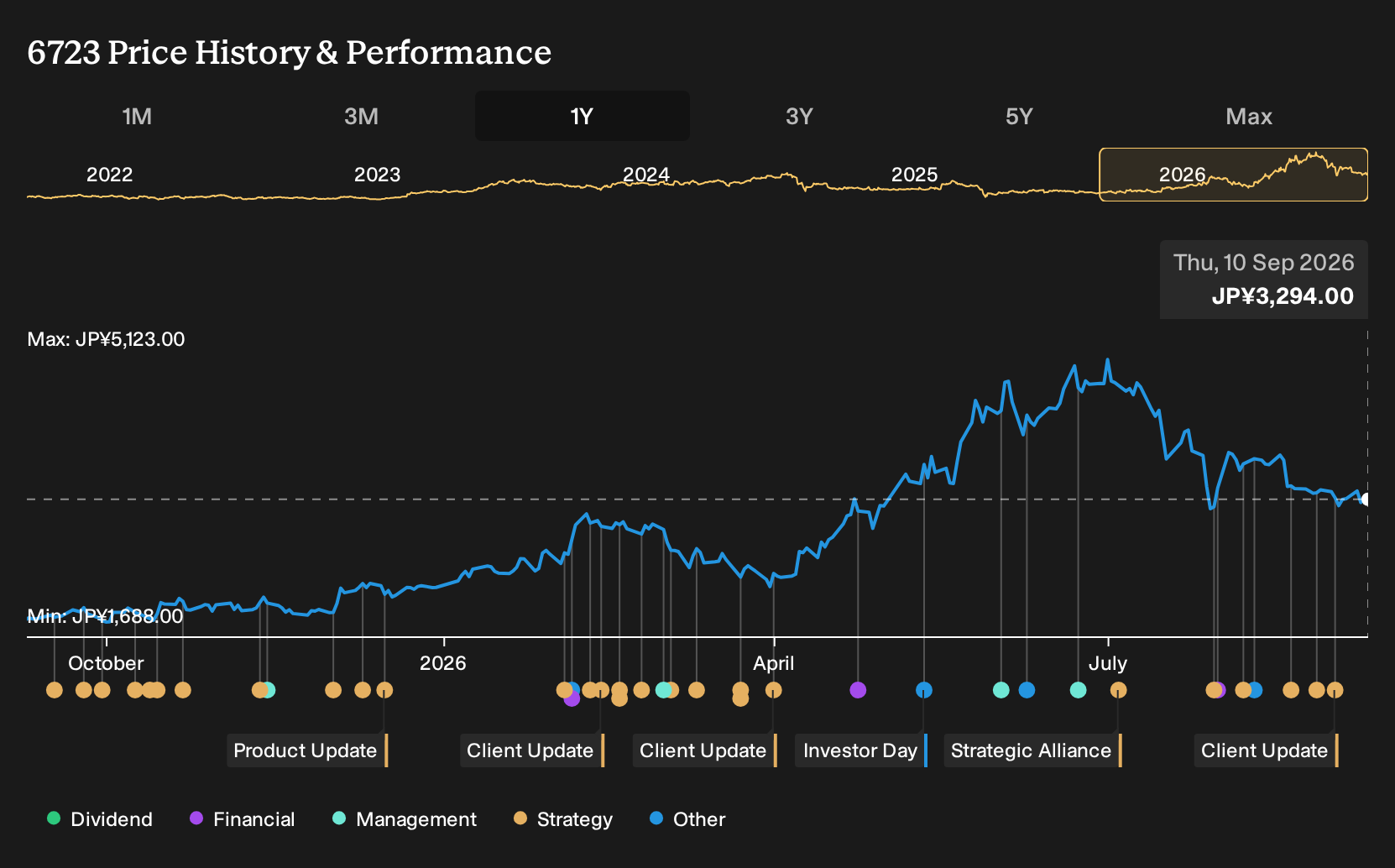This screenshot has width=1395, height=868.
Task: Click the "Thu, 10 Sep 2026" tooltip date
Action: 1264,263
